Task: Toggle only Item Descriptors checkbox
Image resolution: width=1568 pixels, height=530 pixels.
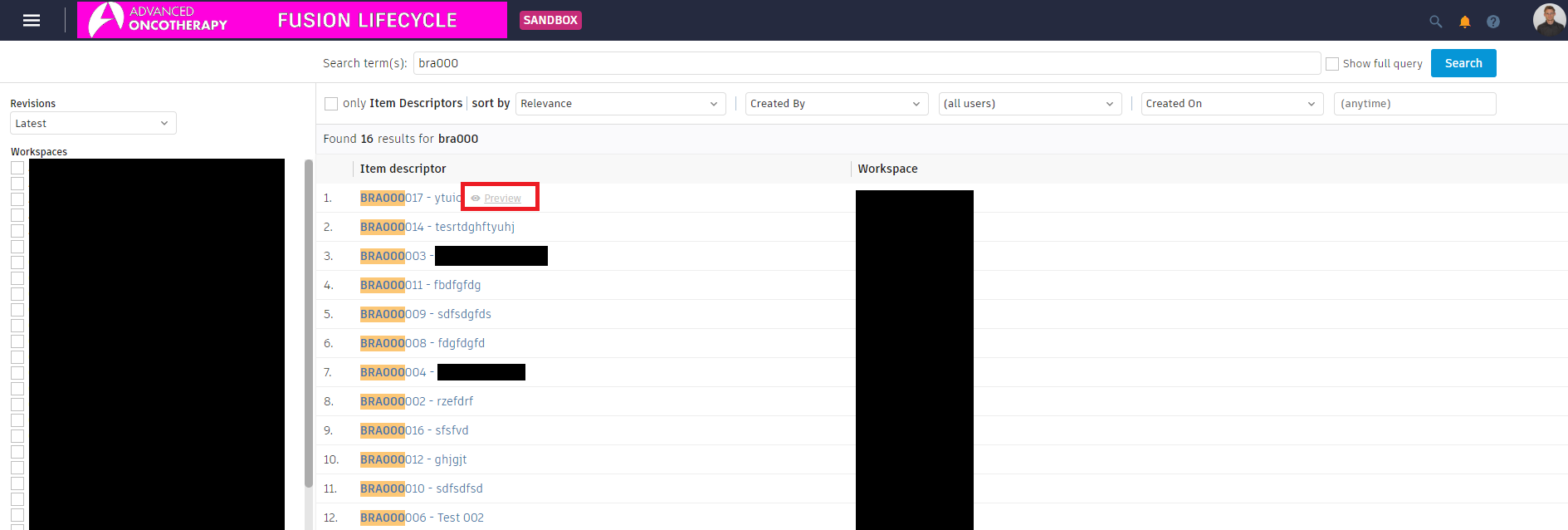Action: 331,104
